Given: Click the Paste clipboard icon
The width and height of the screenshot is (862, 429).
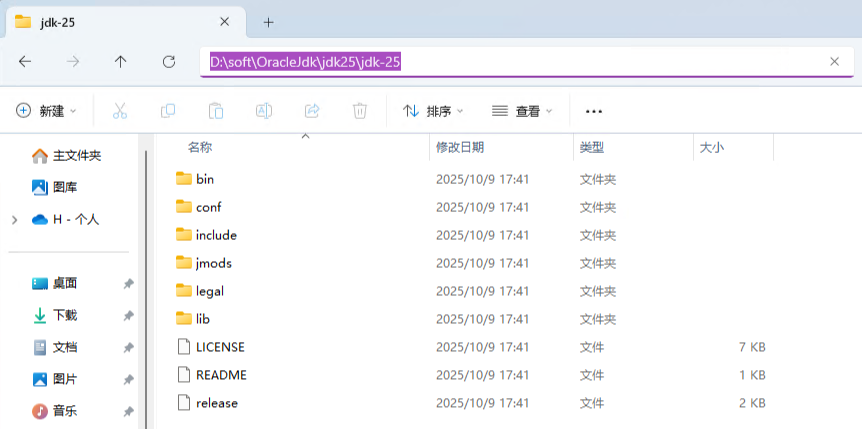Looking at the screenshot, I should 216,111.
